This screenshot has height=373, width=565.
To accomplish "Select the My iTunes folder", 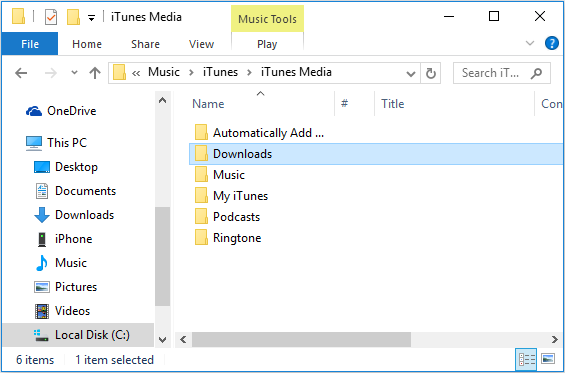I will coord(232,196).
